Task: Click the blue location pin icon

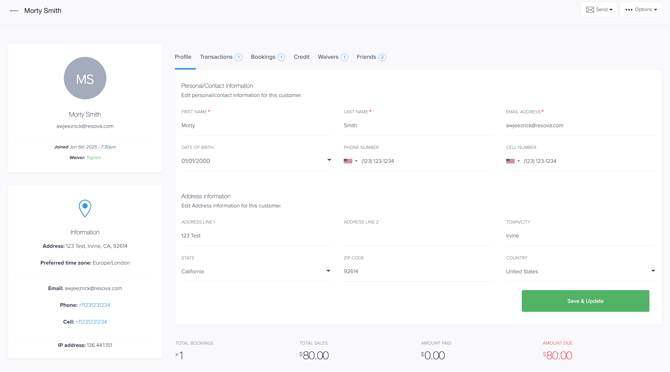Action: [x=85, y=208]
